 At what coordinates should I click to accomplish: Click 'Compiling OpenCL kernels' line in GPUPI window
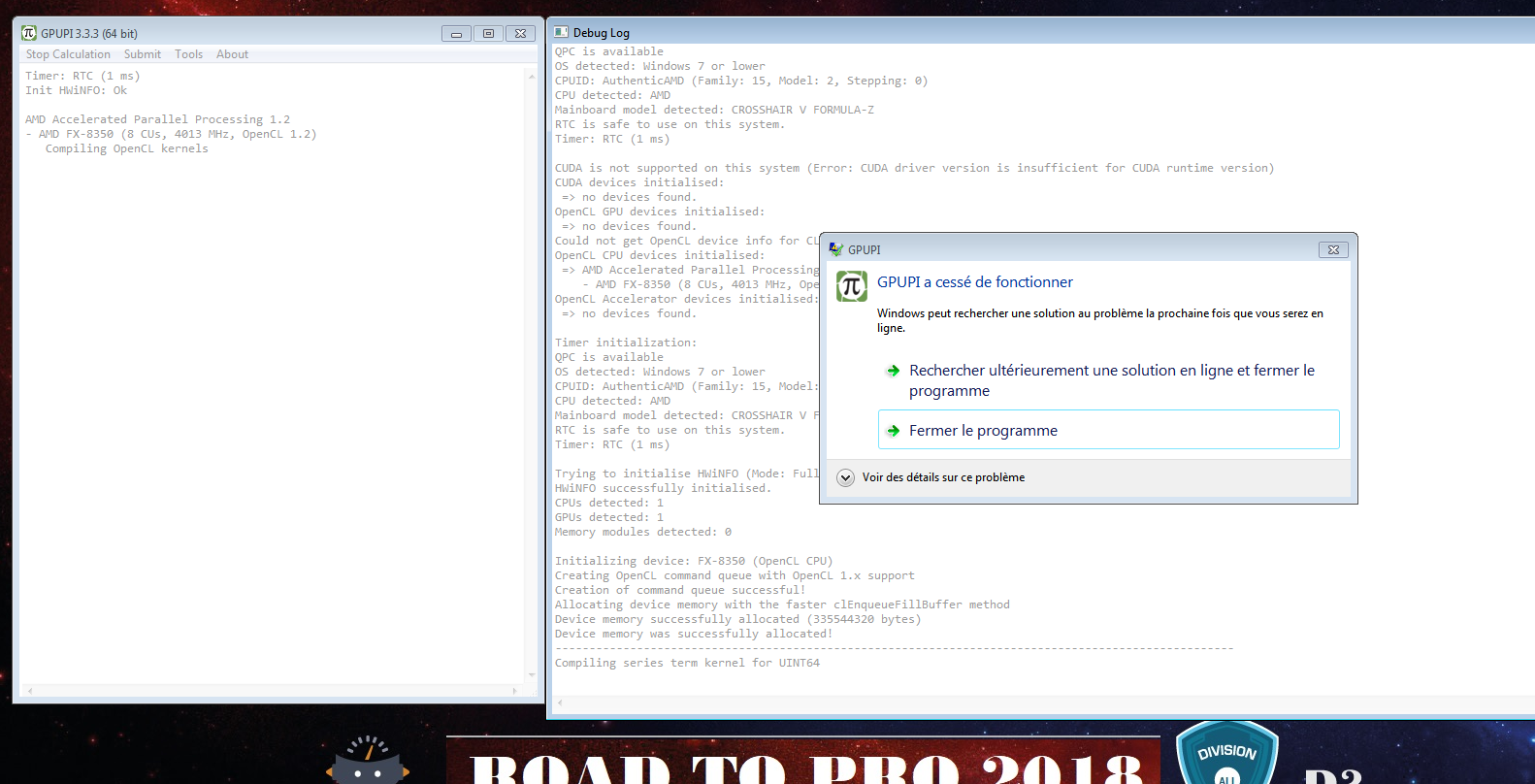(x=126, y=148)
